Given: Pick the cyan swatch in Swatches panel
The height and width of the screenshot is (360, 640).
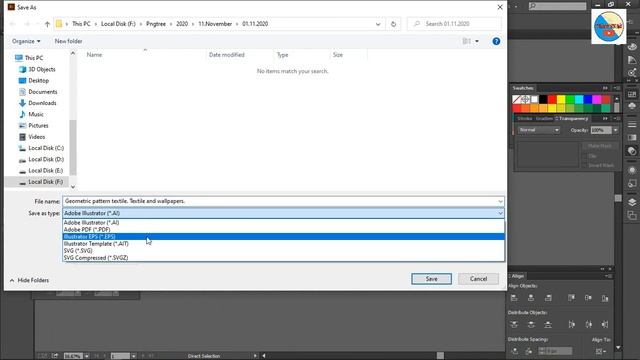Looking at the screenshot, I should point(579,99).
